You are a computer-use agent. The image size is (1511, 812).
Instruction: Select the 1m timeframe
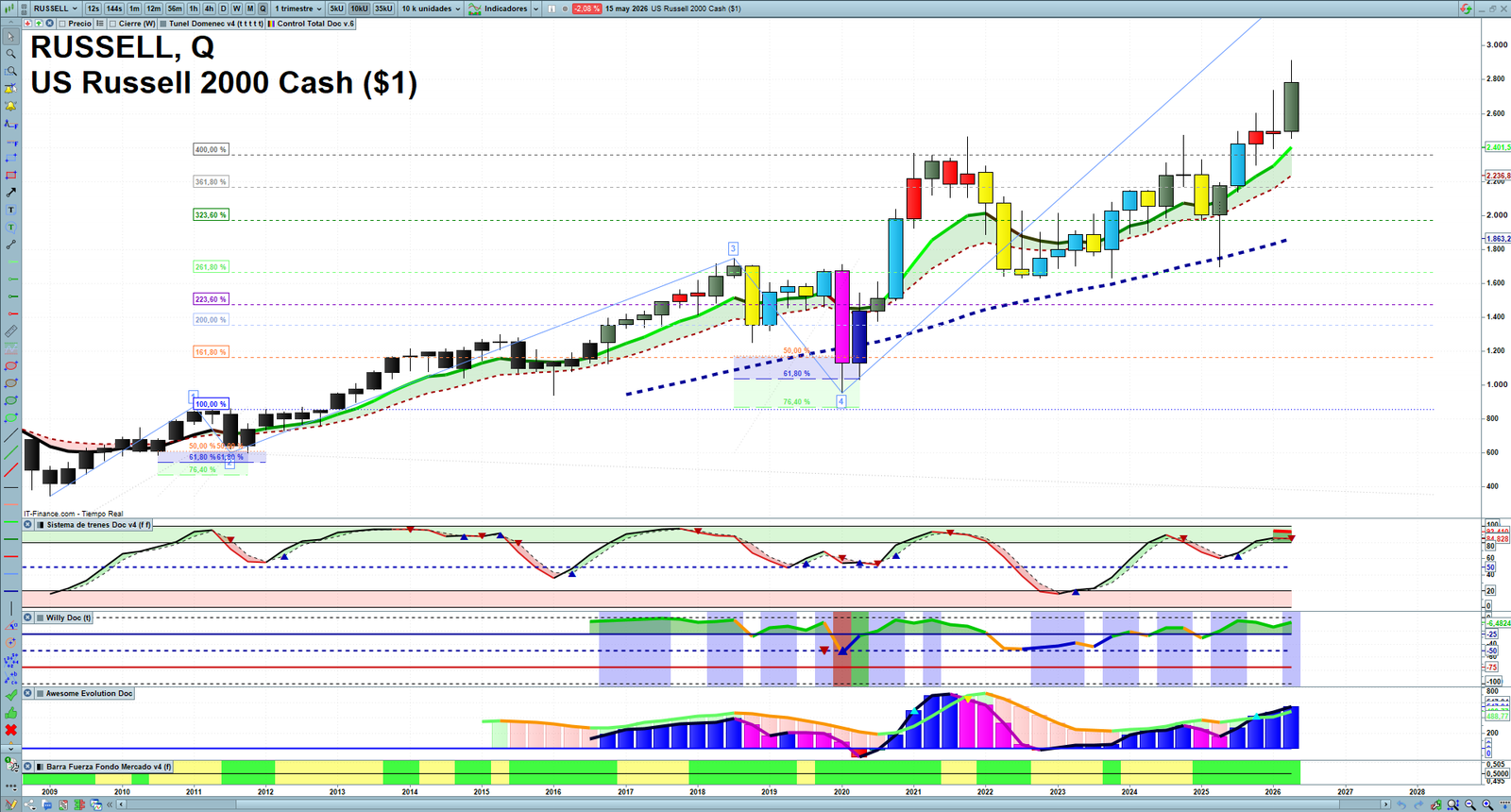(134, 8)
